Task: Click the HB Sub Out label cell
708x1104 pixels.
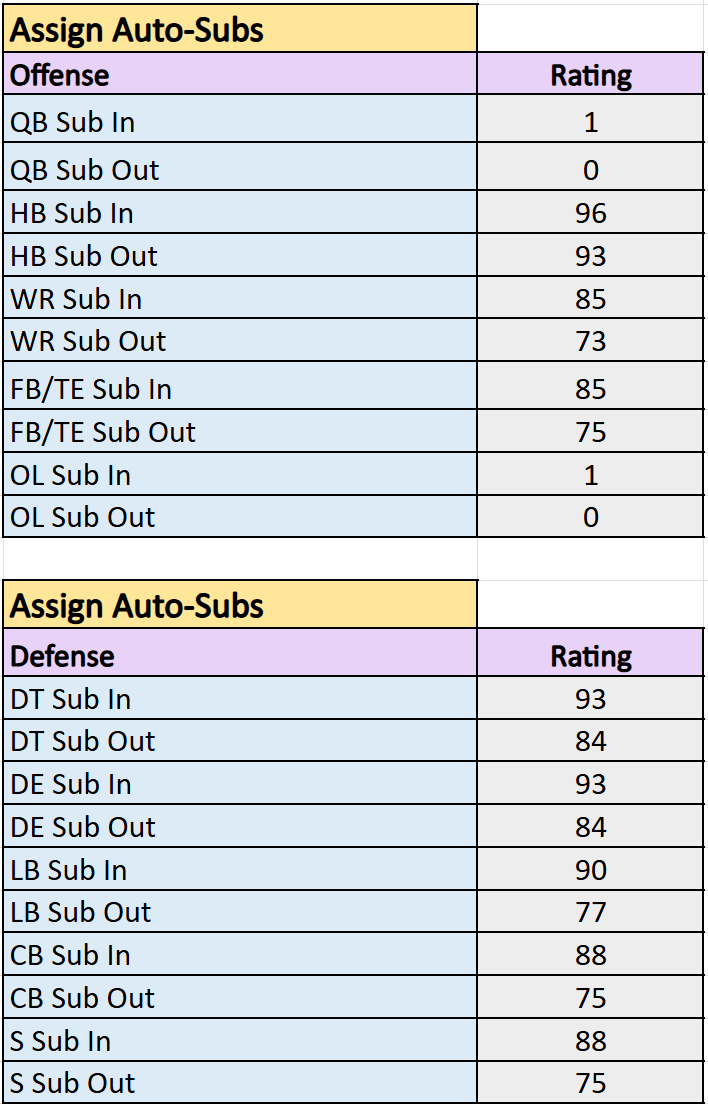Action: pos(240,257)
